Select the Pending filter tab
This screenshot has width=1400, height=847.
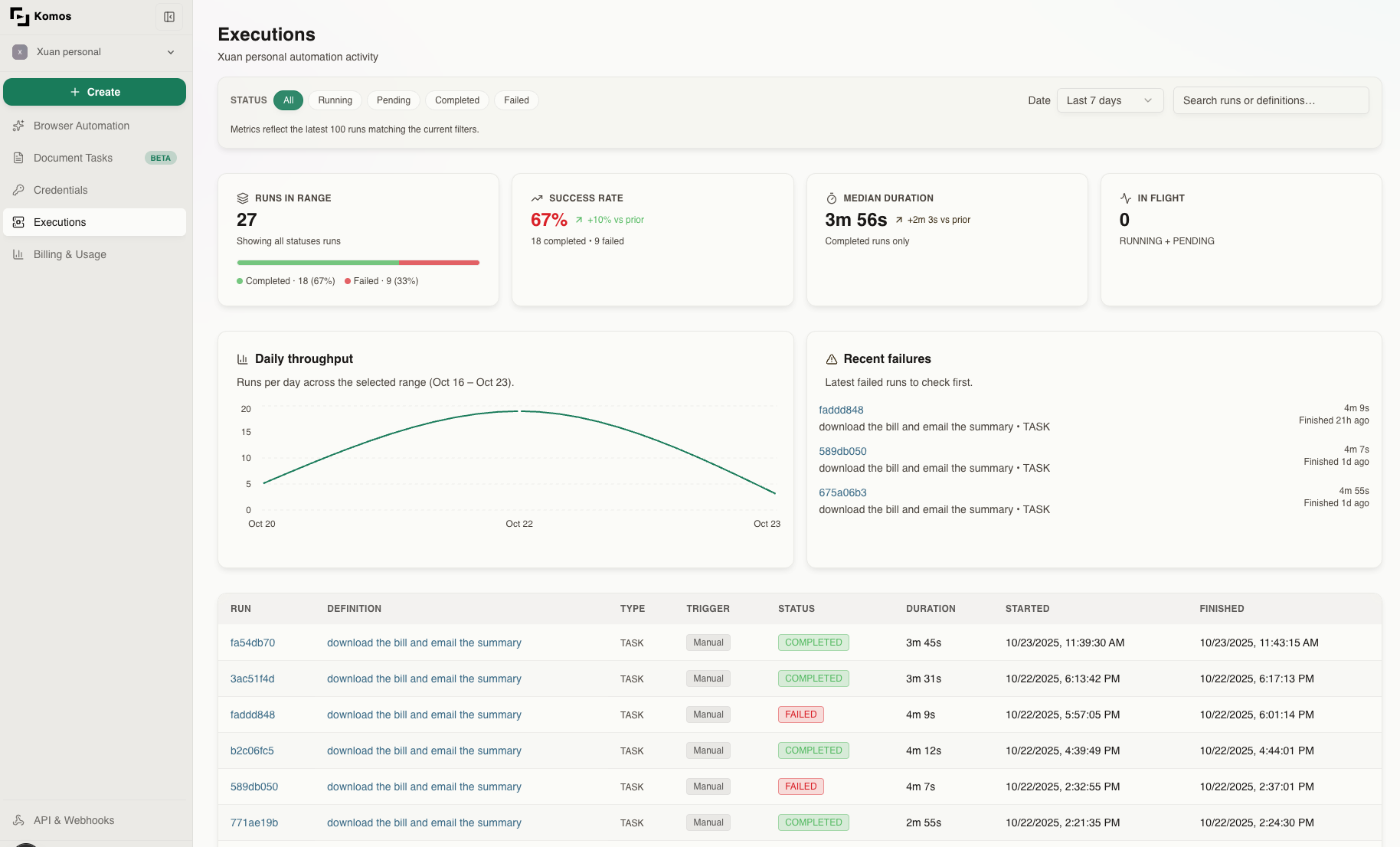click(x=393, y=100)
